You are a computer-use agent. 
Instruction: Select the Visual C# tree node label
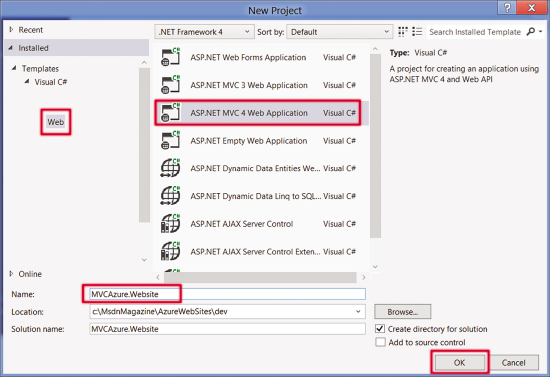click(x=51, y=82)
